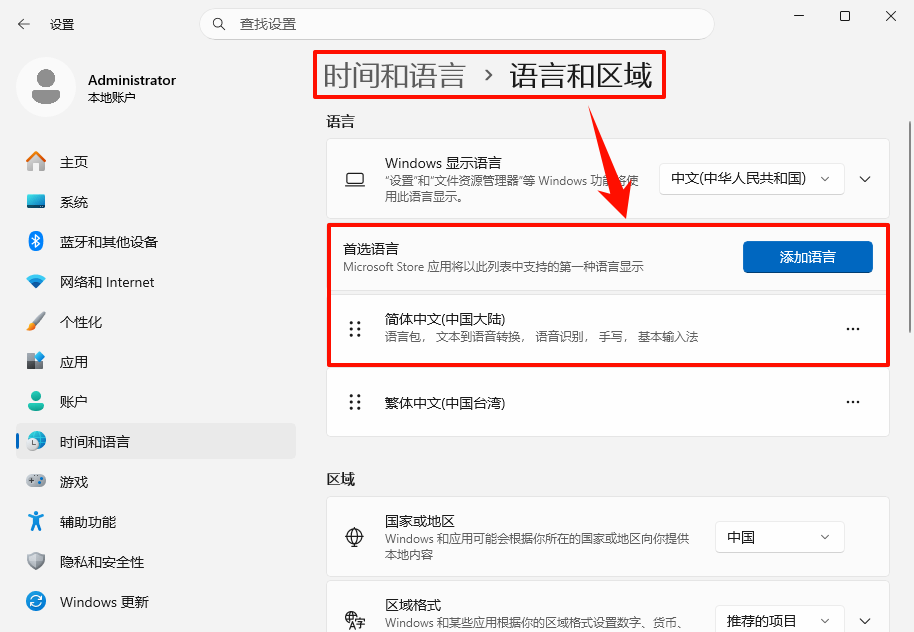Select 繁体中文(中国台湾) language row
Image resolution: width=914 pixels, height=632 pixels.
tap(608, 402)
